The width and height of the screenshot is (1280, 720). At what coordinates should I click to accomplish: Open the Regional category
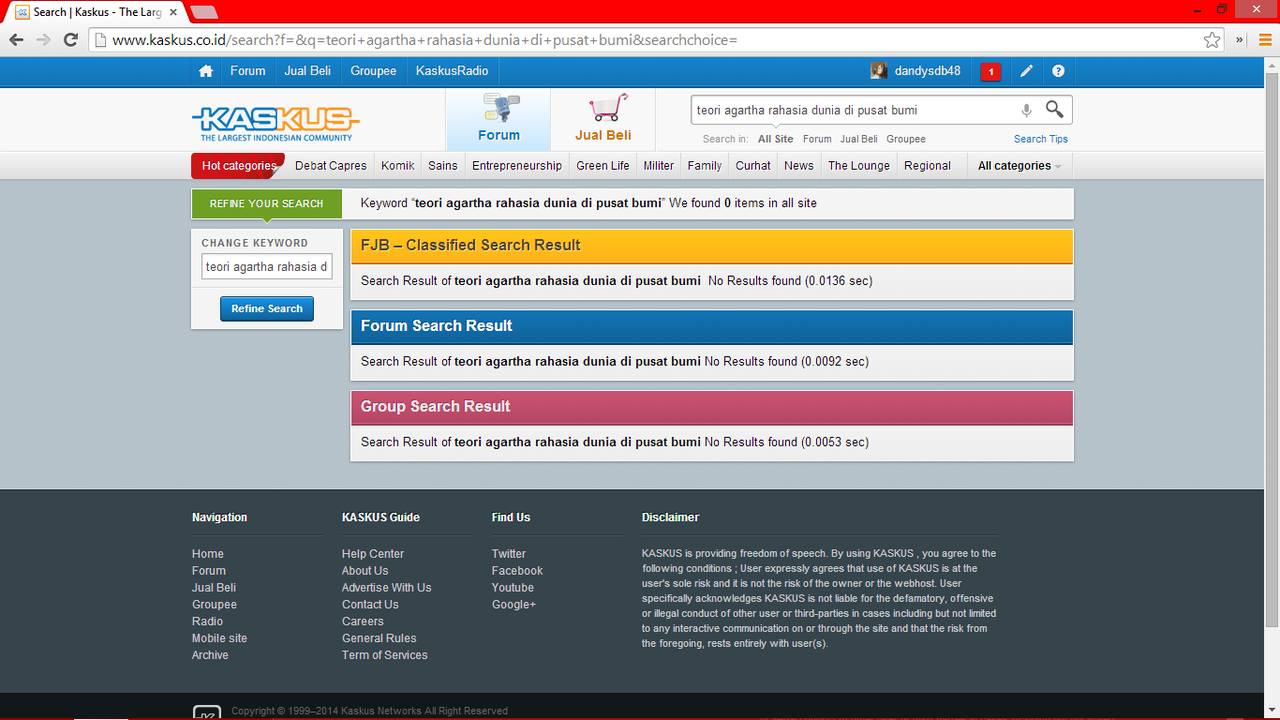tap(927, 166)
